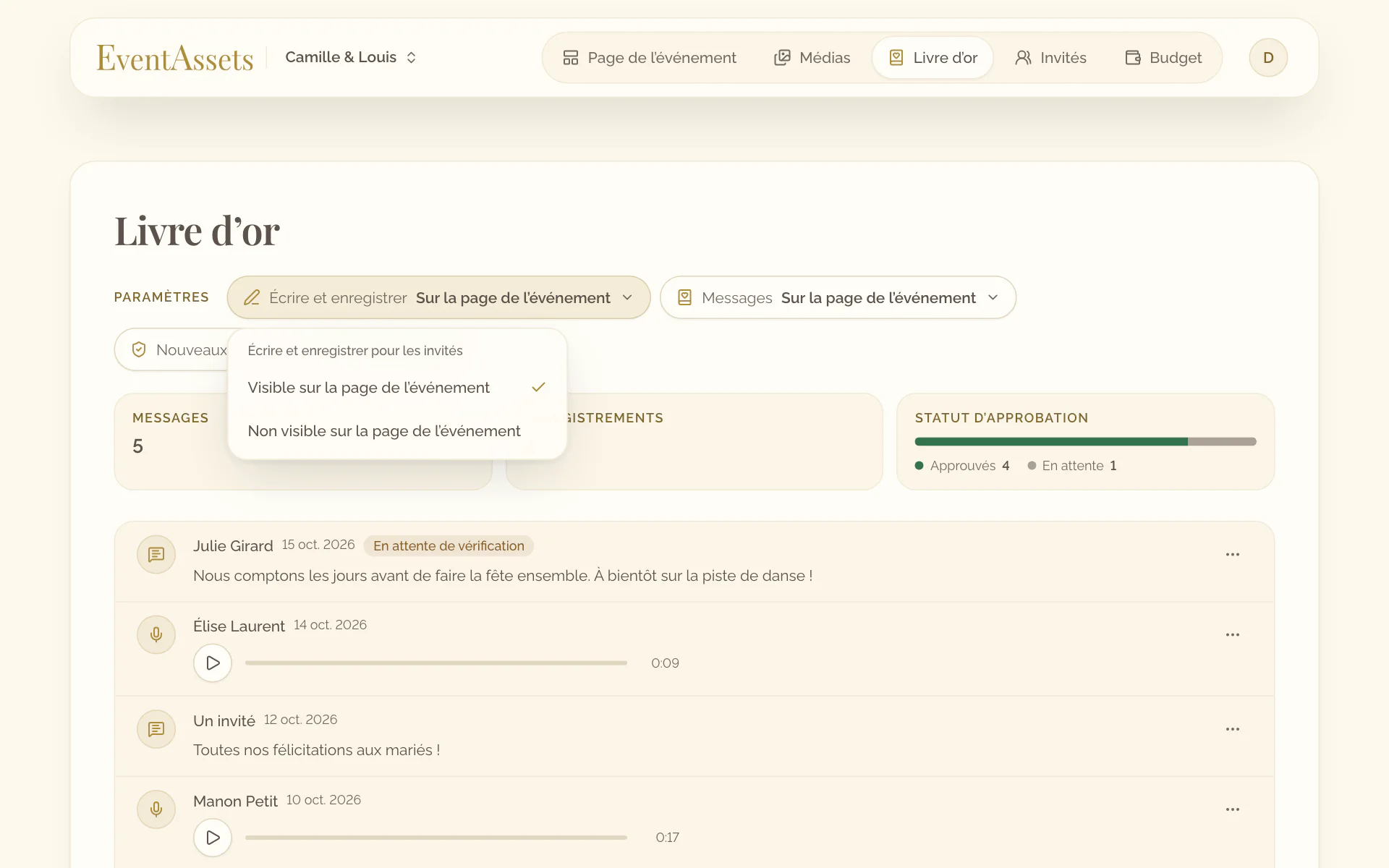Open the Camille & Louis event switcher
1389x868 pixels.
pos(351,57)
